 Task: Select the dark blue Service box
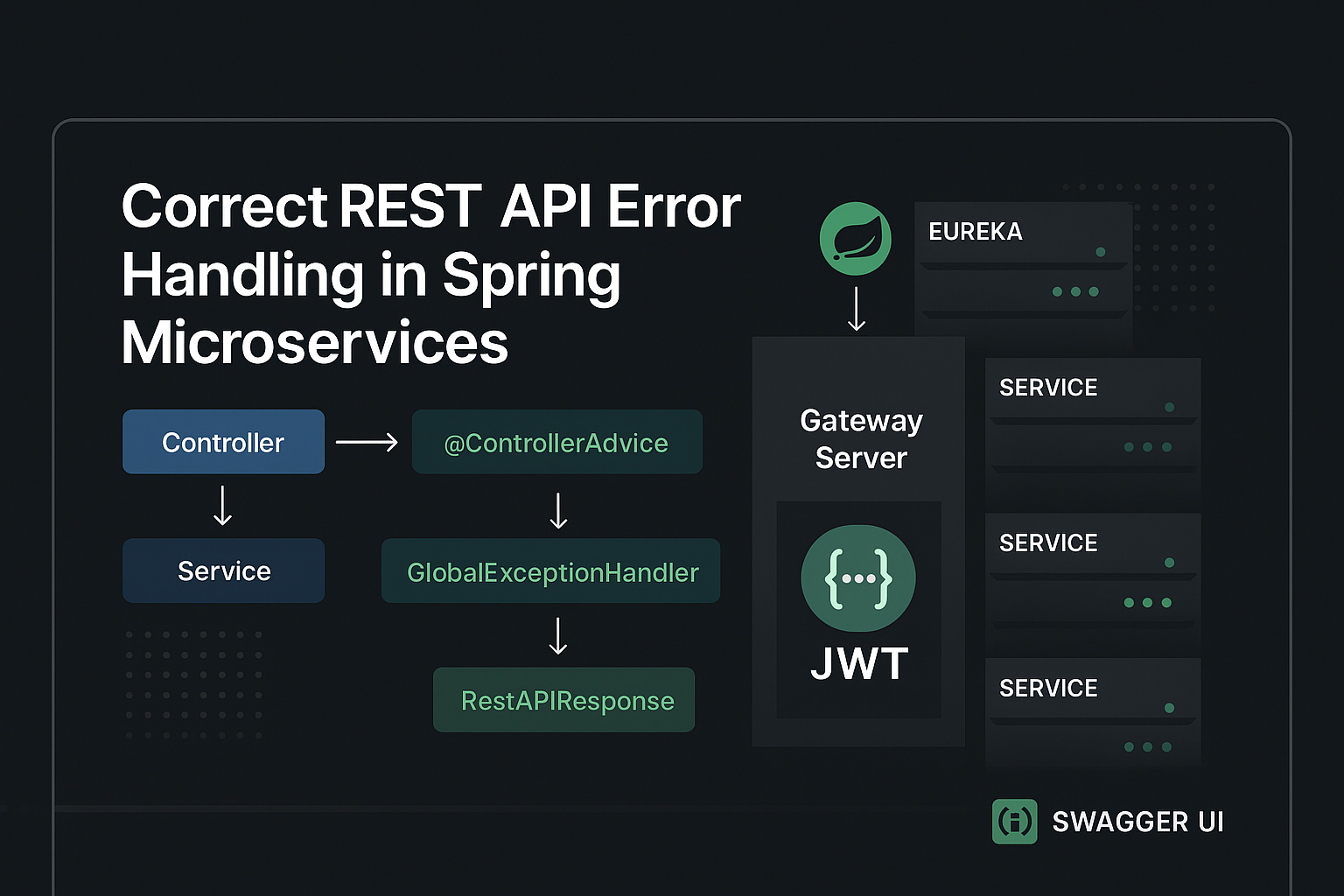[x=223, y=570]
